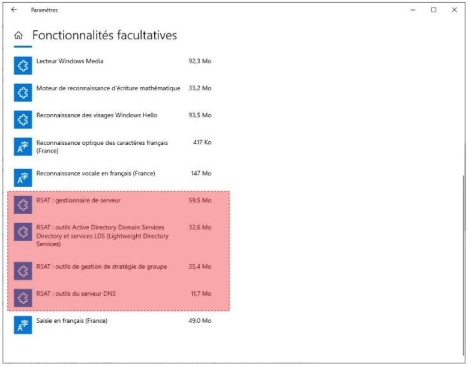Click the mathematical handwriting recognition engine icon
This screenshot has height=366, width=468.
click(x=23, y=92)
